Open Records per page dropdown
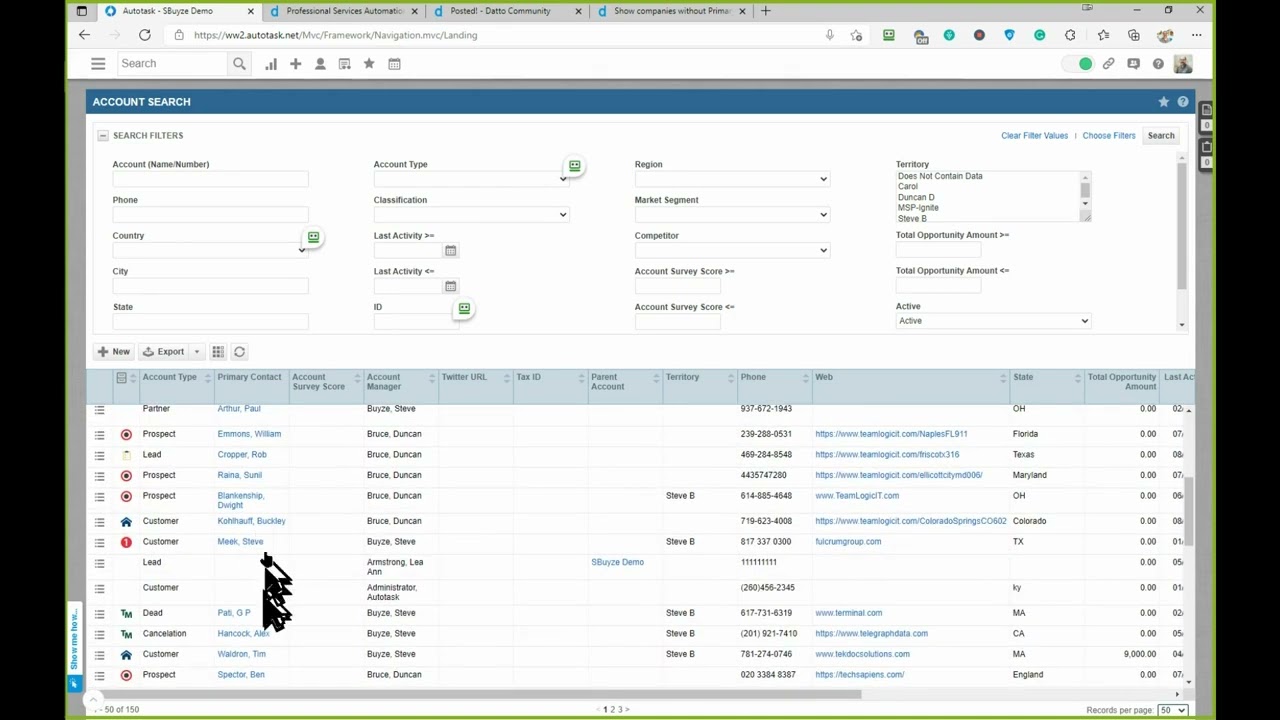Viewport: 1280px width, 720px height. click(x=1172, y=710)
